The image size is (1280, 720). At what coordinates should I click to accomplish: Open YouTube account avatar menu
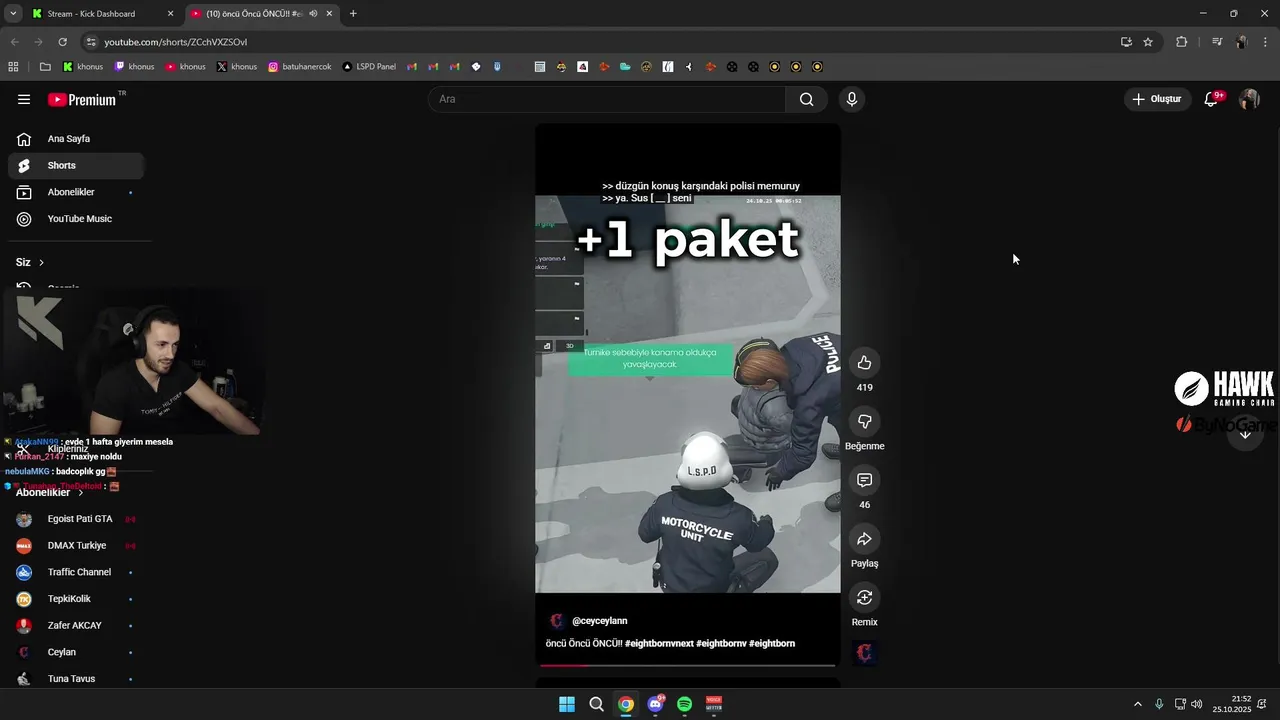[1249, 99]
